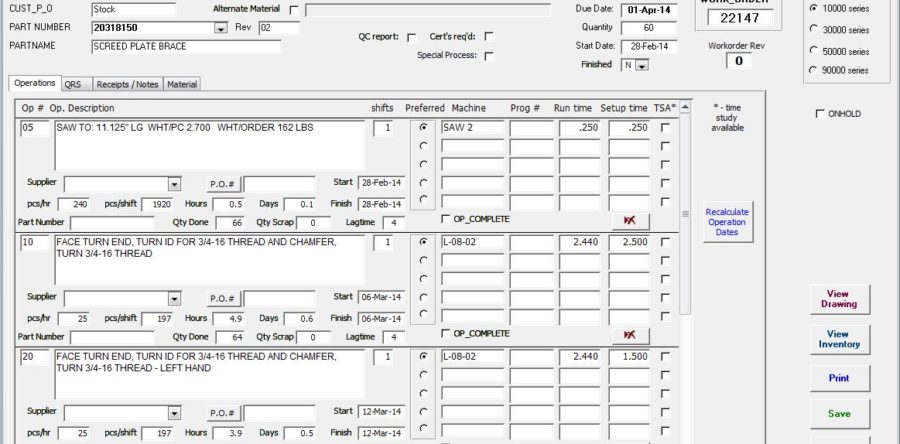Open View Inventory
Image resolution: width=900 pixels, height=444 pixels.
coord(839,339)
